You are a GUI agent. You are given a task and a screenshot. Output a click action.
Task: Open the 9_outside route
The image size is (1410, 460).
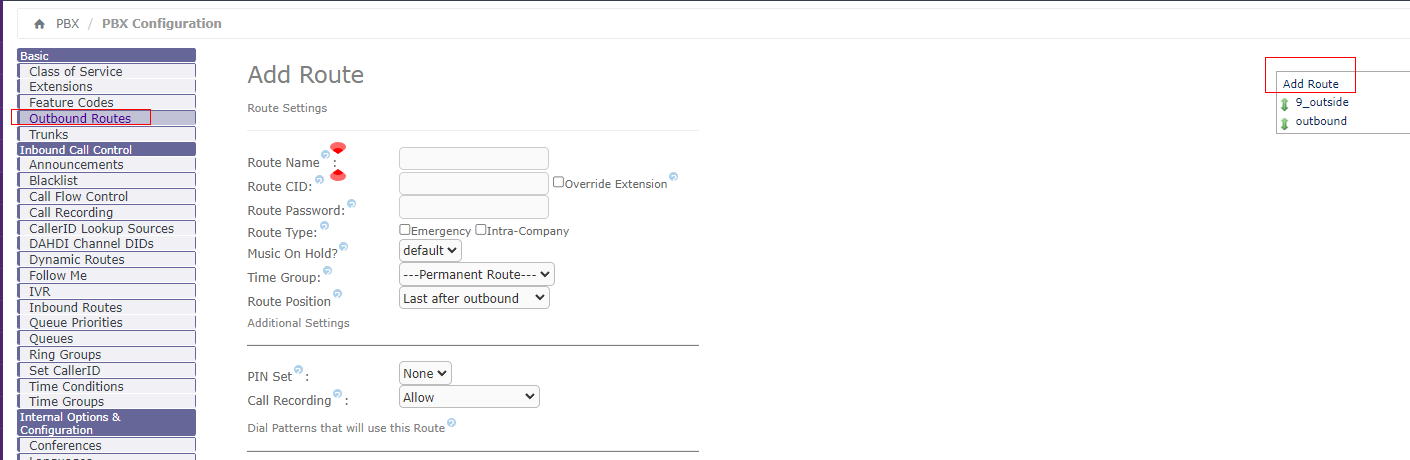pos(1322,102)
